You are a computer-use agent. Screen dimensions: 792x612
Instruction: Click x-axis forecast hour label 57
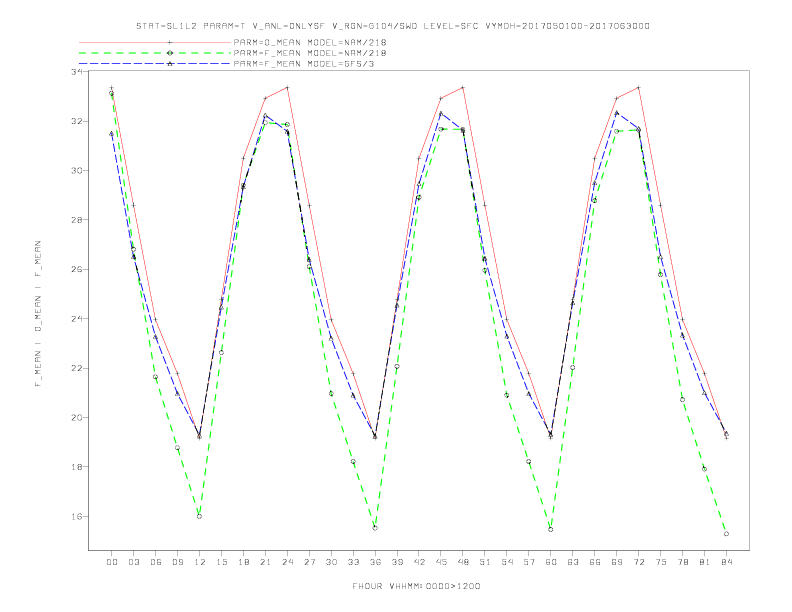(529, 562)
